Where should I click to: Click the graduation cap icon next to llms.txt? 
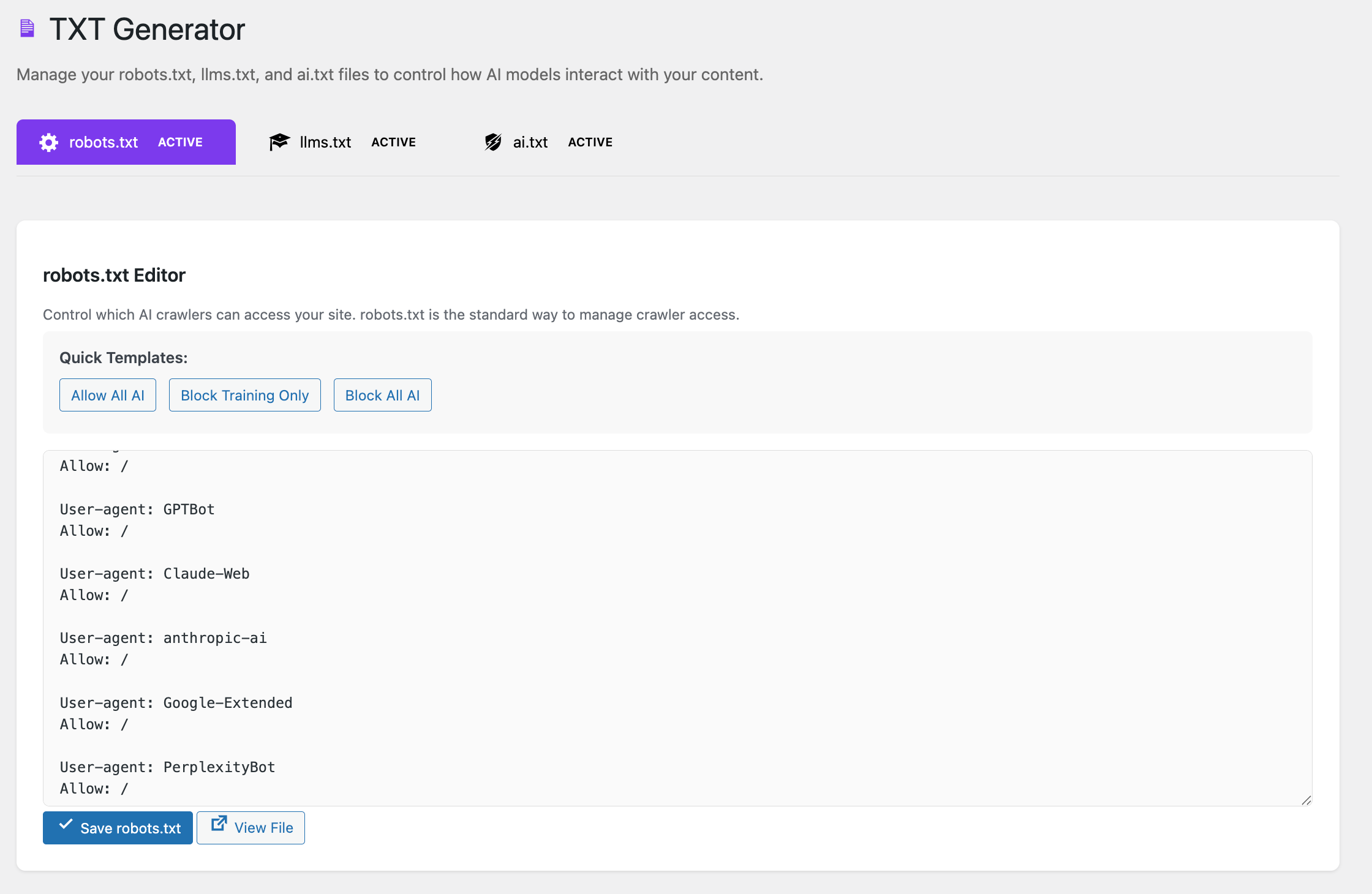[280, 141]
